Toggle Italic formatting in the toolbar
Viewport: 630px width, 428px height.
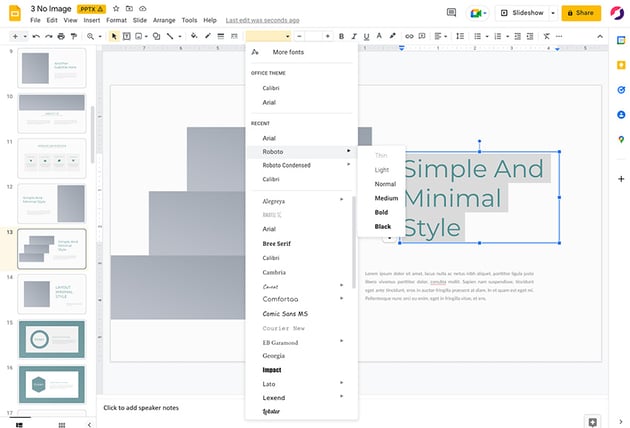tap(353, 36)
